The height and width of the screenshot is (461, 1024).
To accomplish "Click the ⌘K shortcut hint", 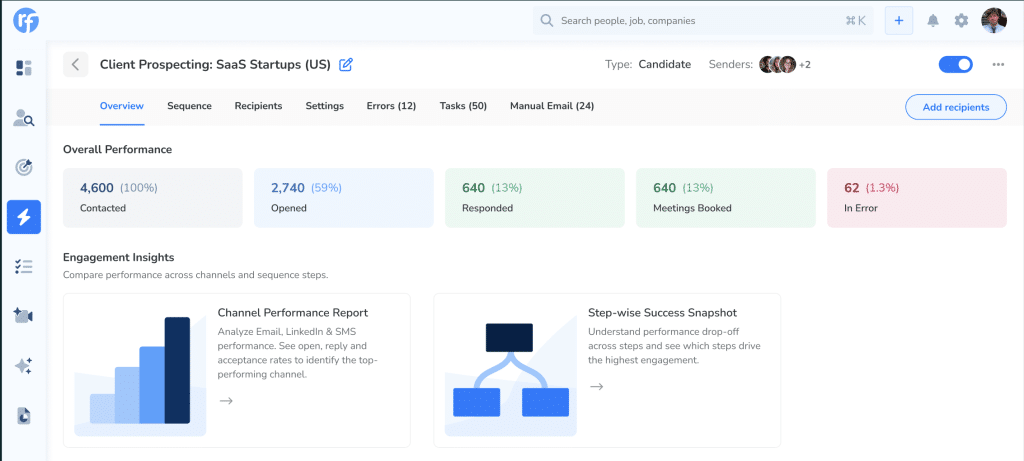I will coord(856,21).
